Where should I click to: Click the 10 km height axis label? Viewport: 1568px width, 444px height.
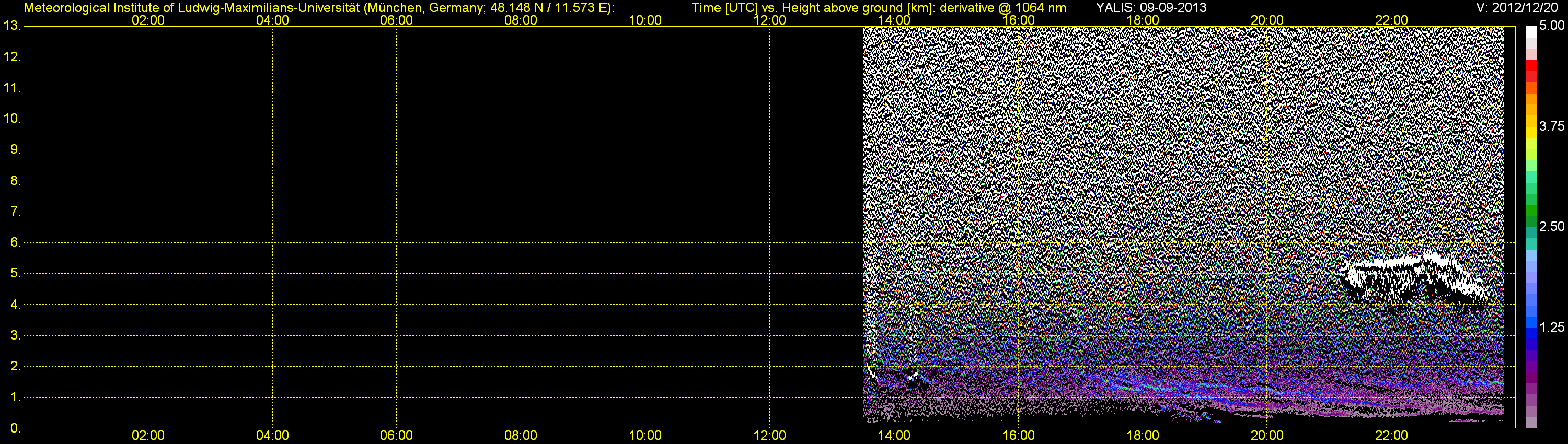[x=11, y=119]
